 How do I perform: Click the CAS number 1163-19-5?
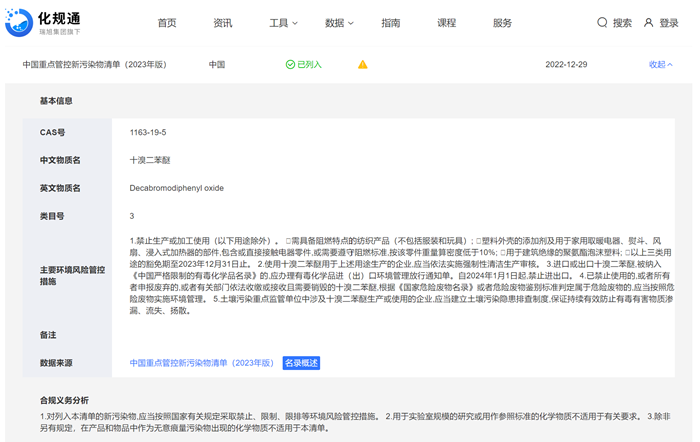147,132
